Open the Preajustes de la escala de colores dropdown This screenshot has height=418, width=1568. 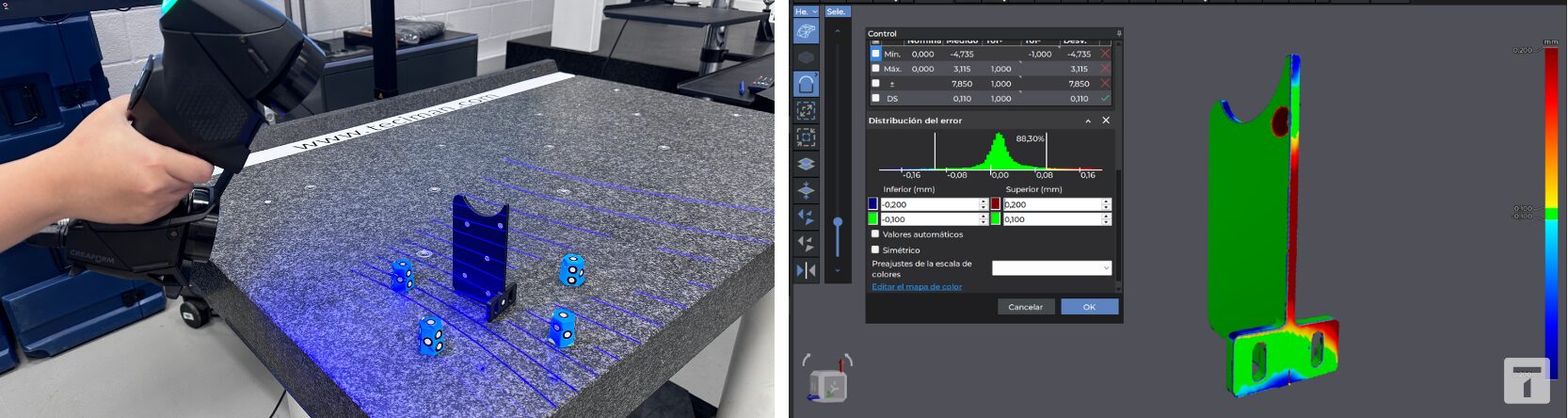click(x=1052, y=268)
